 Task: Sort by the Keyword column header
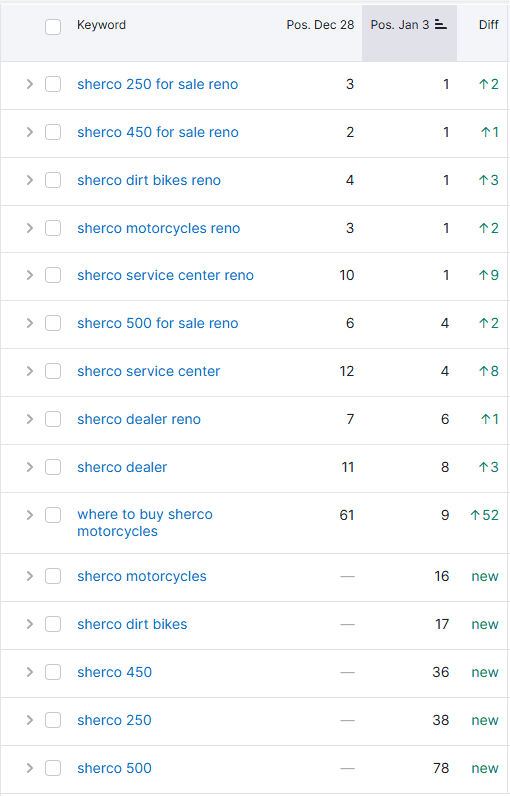101,25
